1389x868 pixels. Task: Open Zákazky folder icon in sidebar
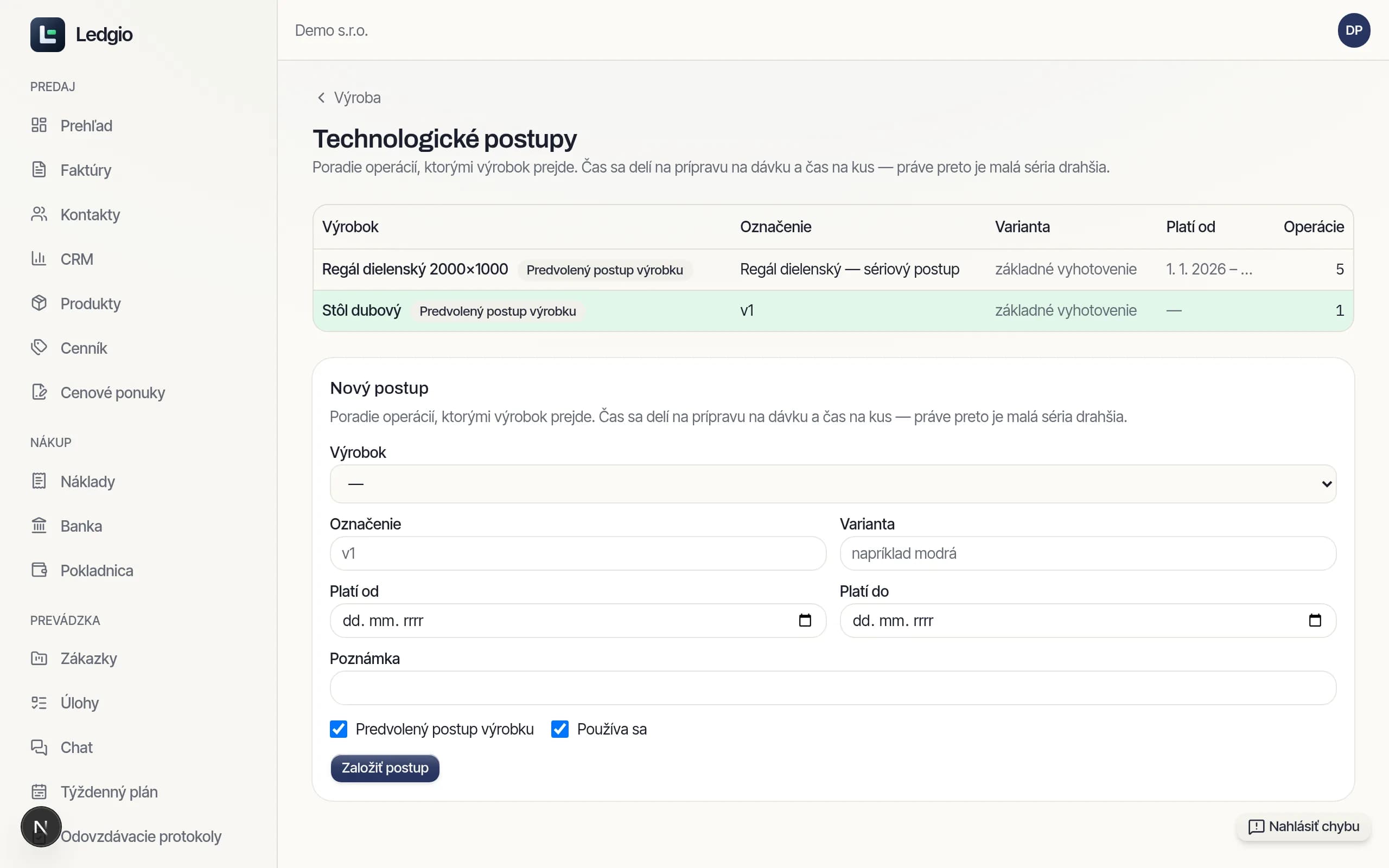[x=39, y=658]
